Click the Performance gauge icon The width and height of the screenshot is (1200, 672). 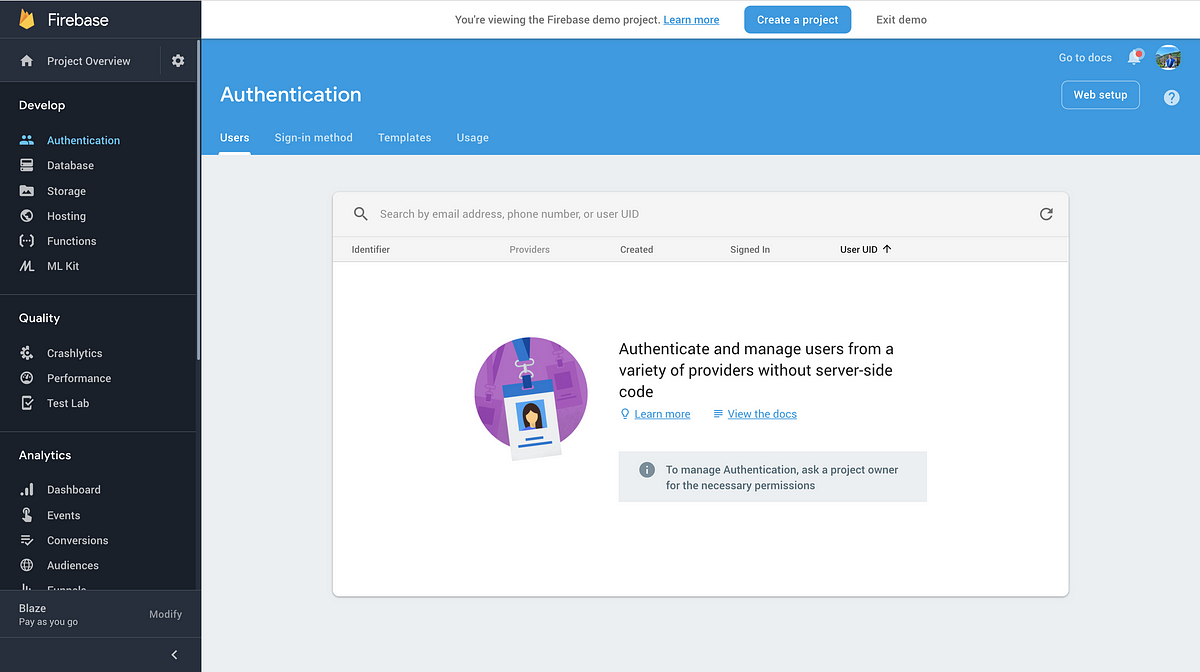(27, 378)
